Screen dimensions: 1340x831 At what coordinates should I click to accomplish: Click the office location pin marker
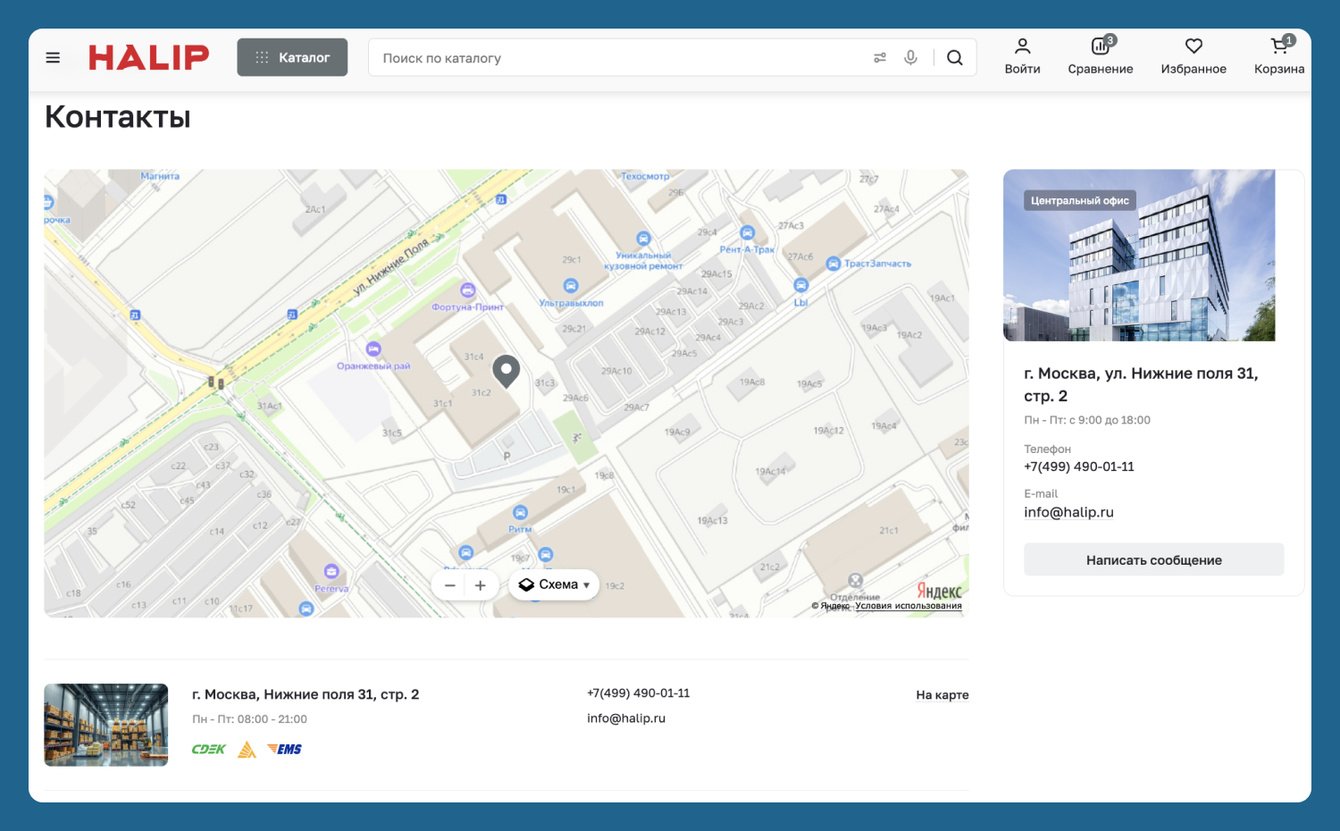tap(507, 371)
